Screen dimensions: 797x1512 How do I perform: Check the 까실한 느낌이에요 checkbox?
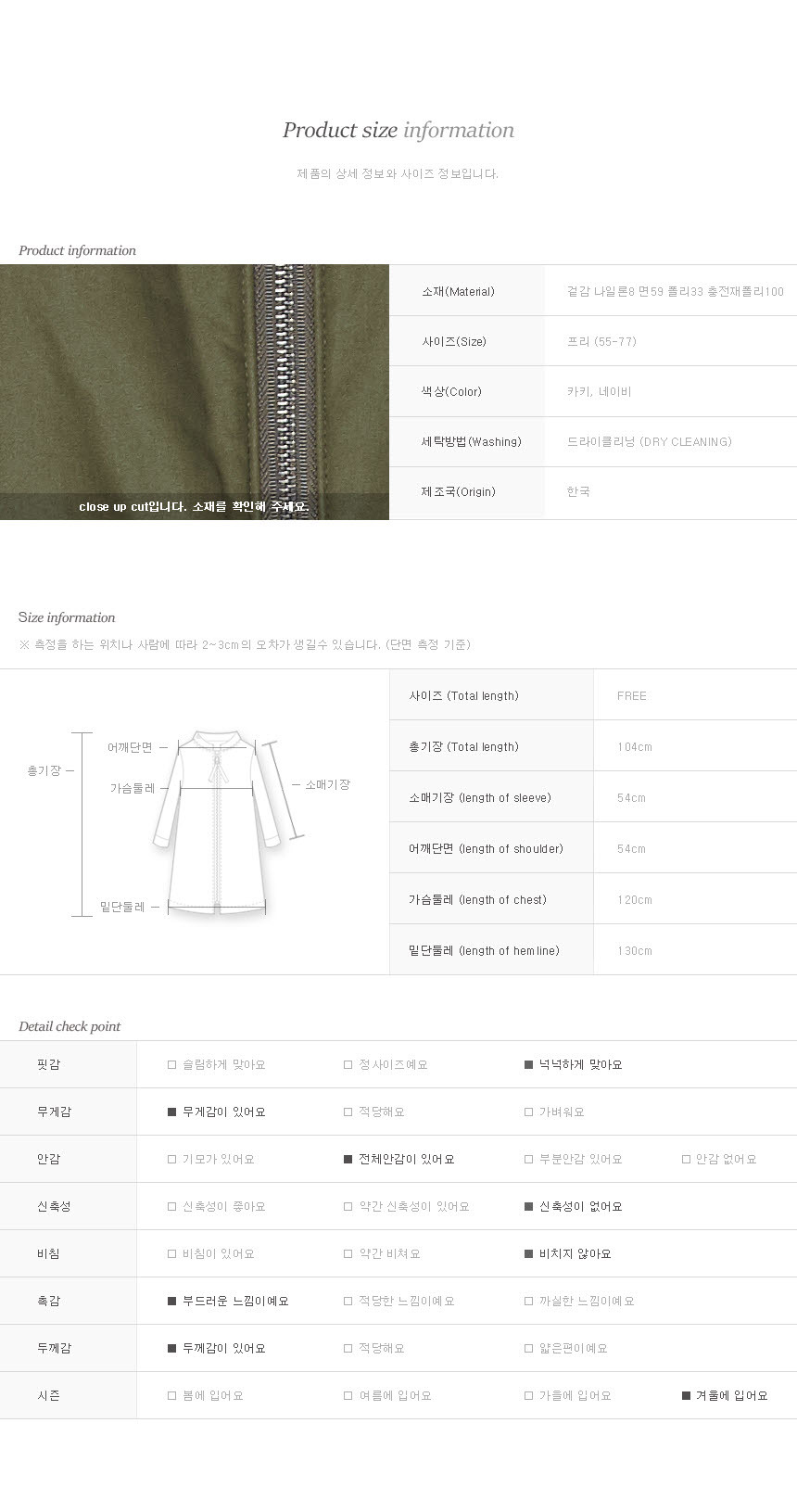(x=529, y=1302)
